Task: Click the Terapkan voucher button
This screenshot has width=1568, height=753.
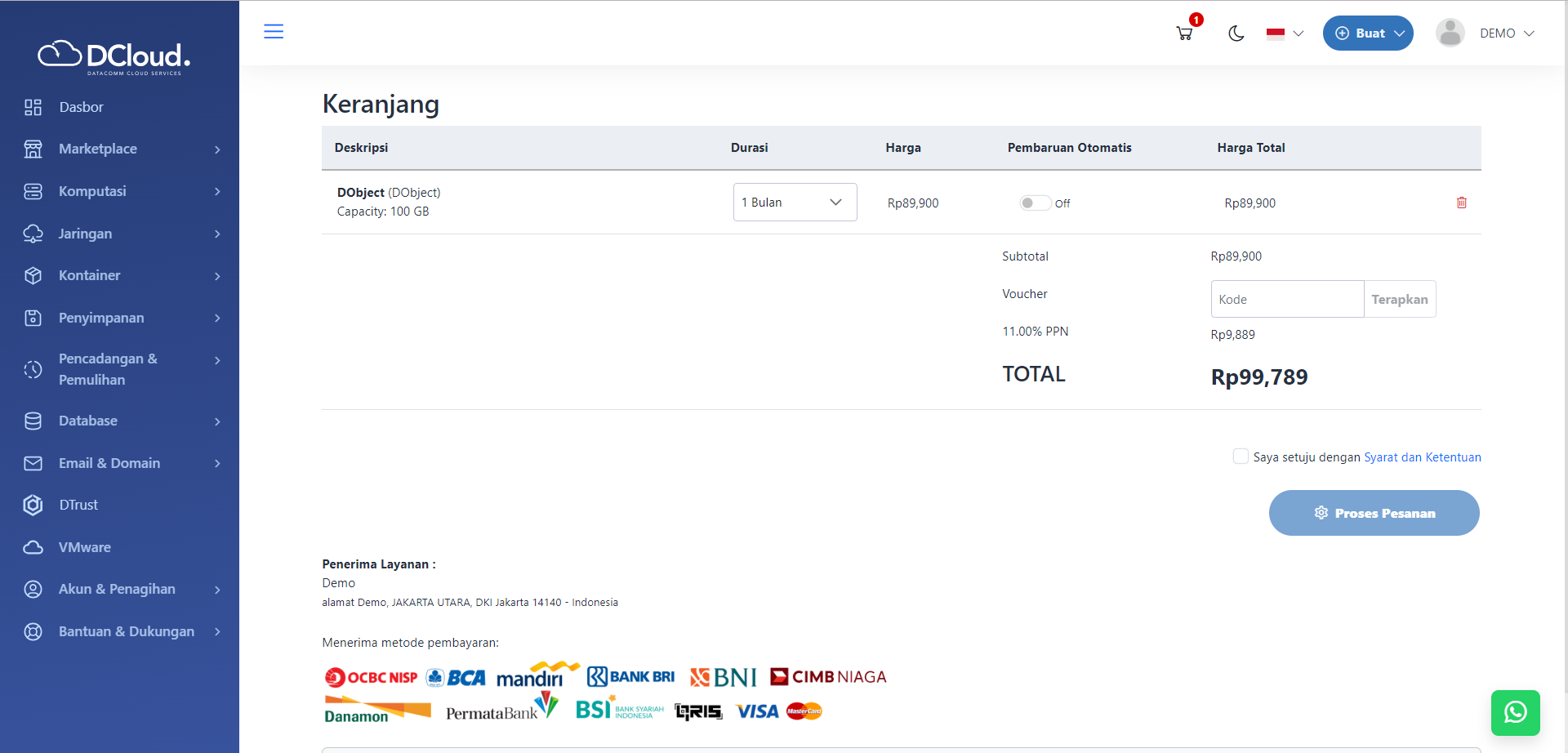Action: tap(1399, 300)
